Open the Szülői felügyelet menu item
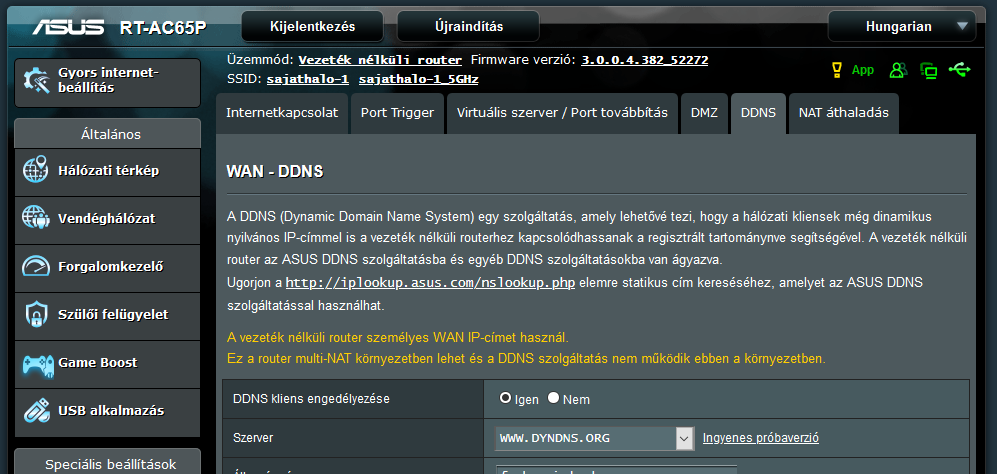The width and height of the screenshot is (997, 474). 107,315
